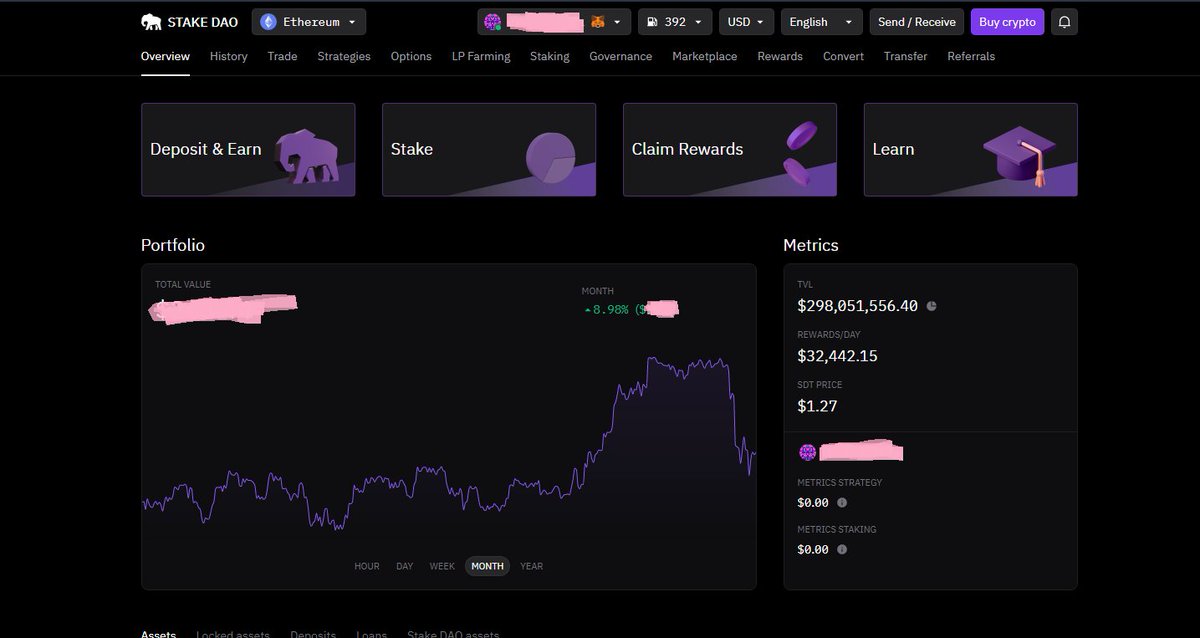Open the Deposit & Earn card

click(248, 149)
